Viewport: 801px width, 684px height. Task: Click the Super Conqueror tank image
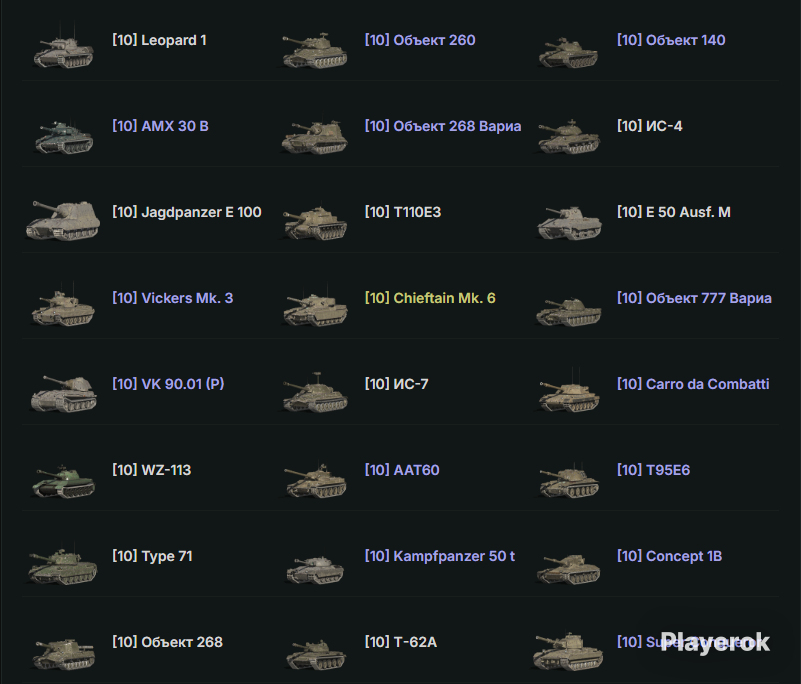[x=568, y=650]
